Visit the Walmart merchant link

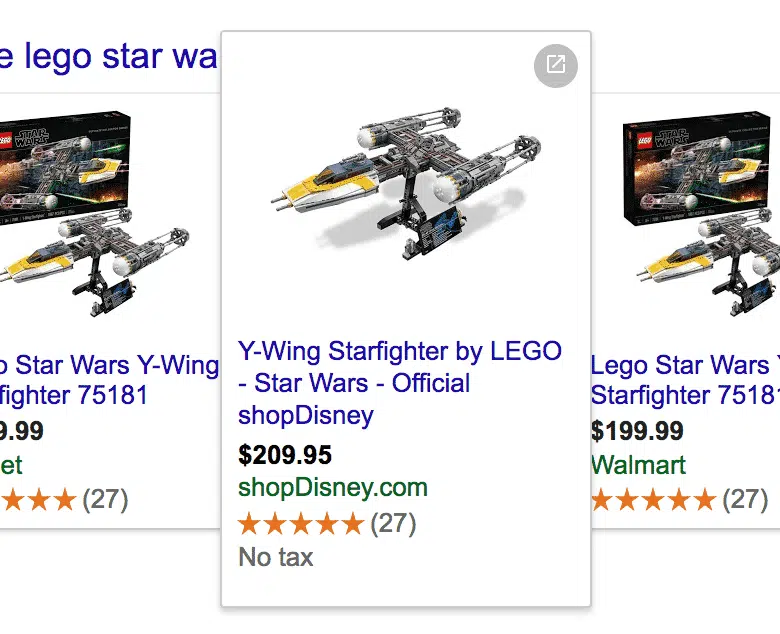[x=638, y=465]
